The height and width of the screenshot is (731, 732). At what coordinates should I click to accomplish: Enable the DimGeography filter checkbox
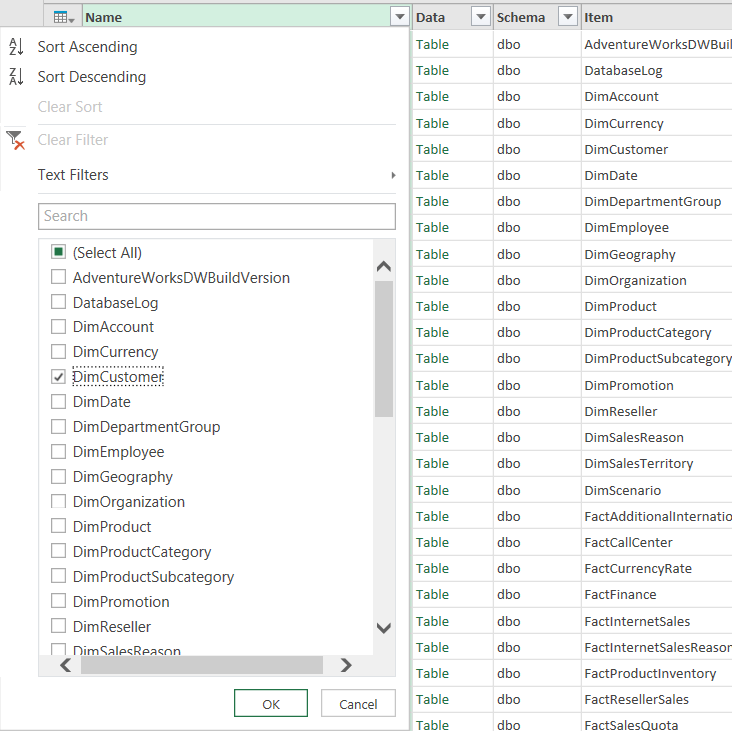click(59, 477)
